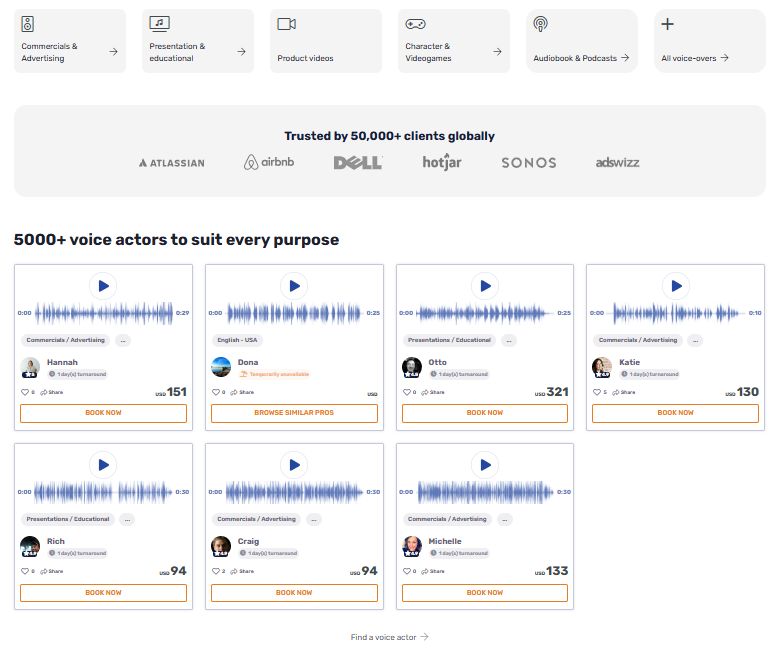
Task: Select Commercials / Advertising tag on Hannah's card
Action: click(x=65, y=340)
